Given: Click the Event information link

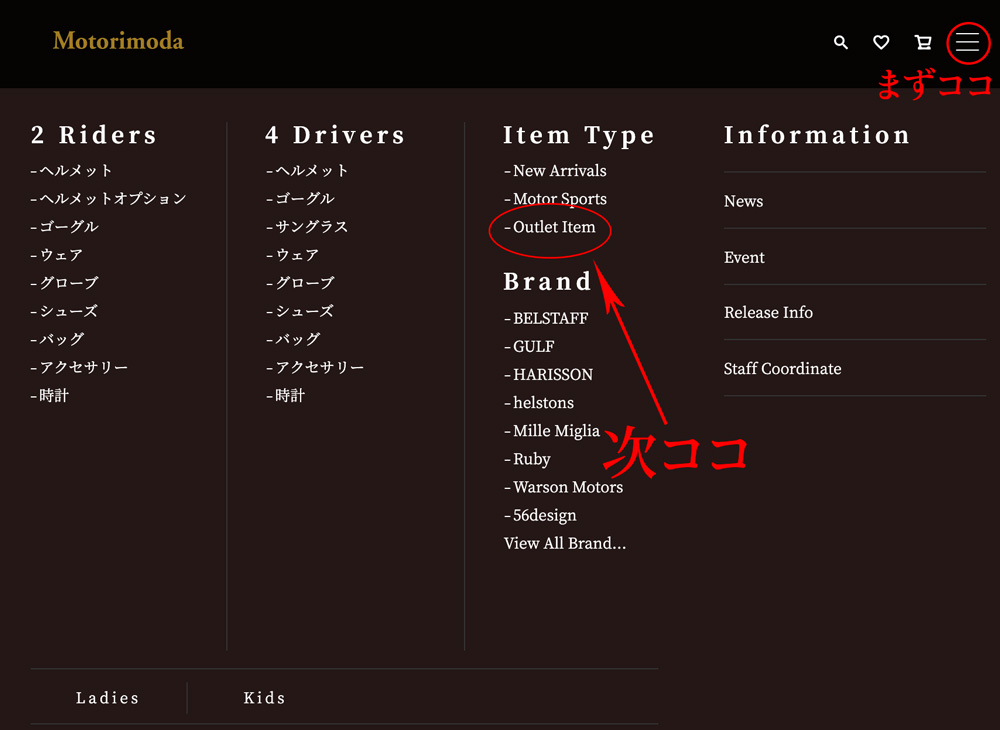Looking at the screenshot, I should click(744, 257).
